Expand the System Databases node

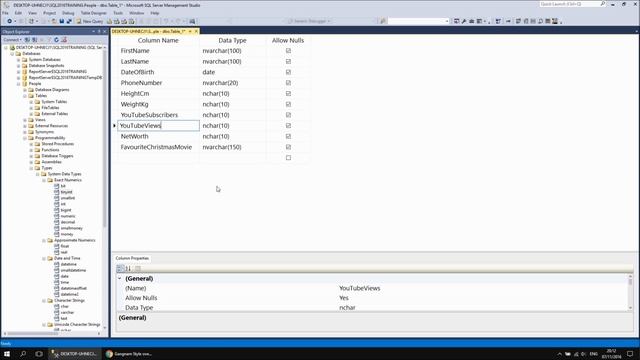[x=18, y=60]
